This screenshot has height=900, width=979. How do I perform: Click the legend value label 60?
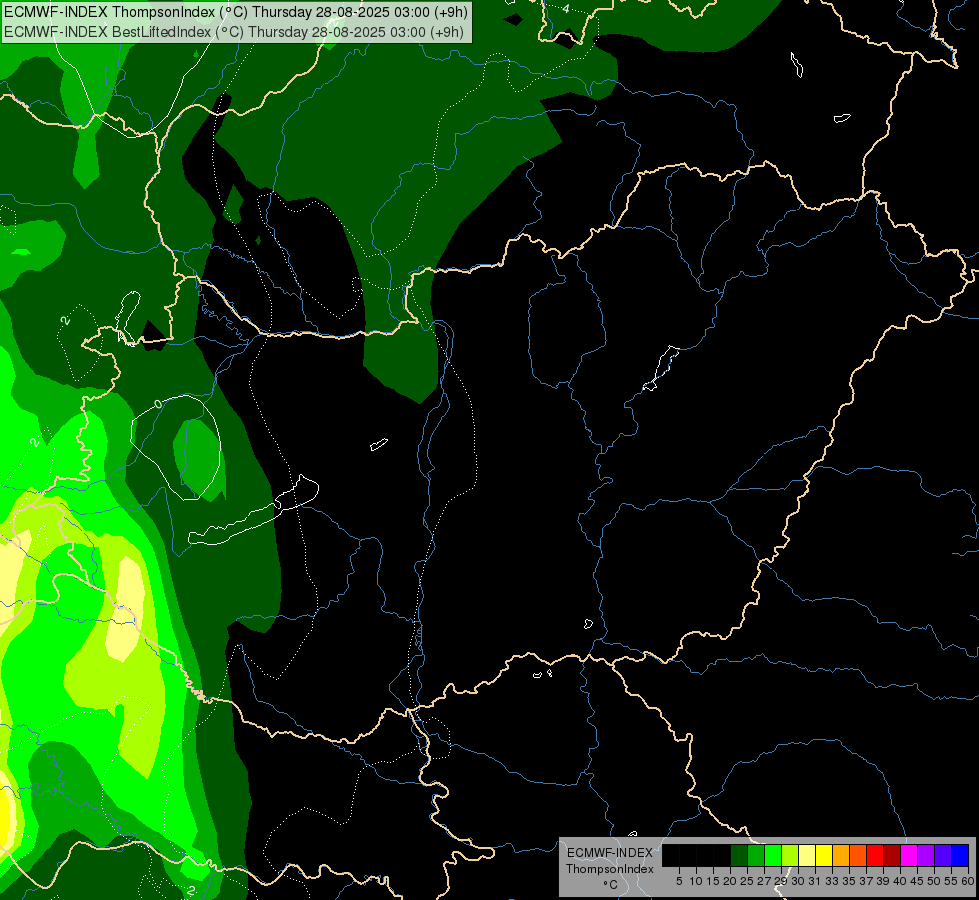968,881
